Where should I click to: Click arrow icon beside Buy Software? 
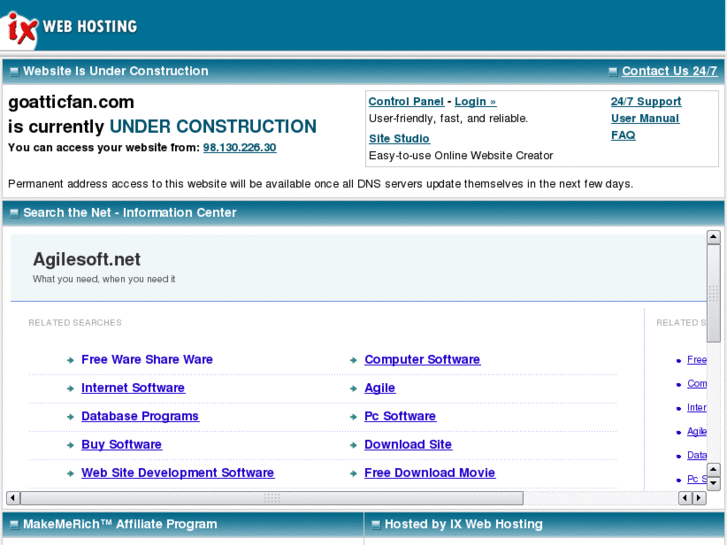(x=70, y=445)
